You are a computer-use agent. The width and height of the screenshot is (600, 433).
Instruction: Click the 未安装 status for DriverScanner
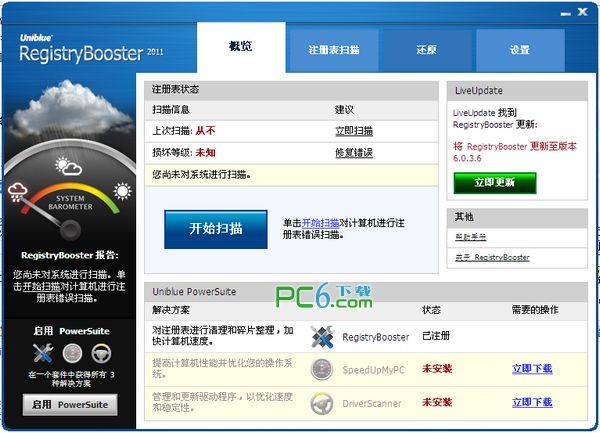tap(437, 402)
